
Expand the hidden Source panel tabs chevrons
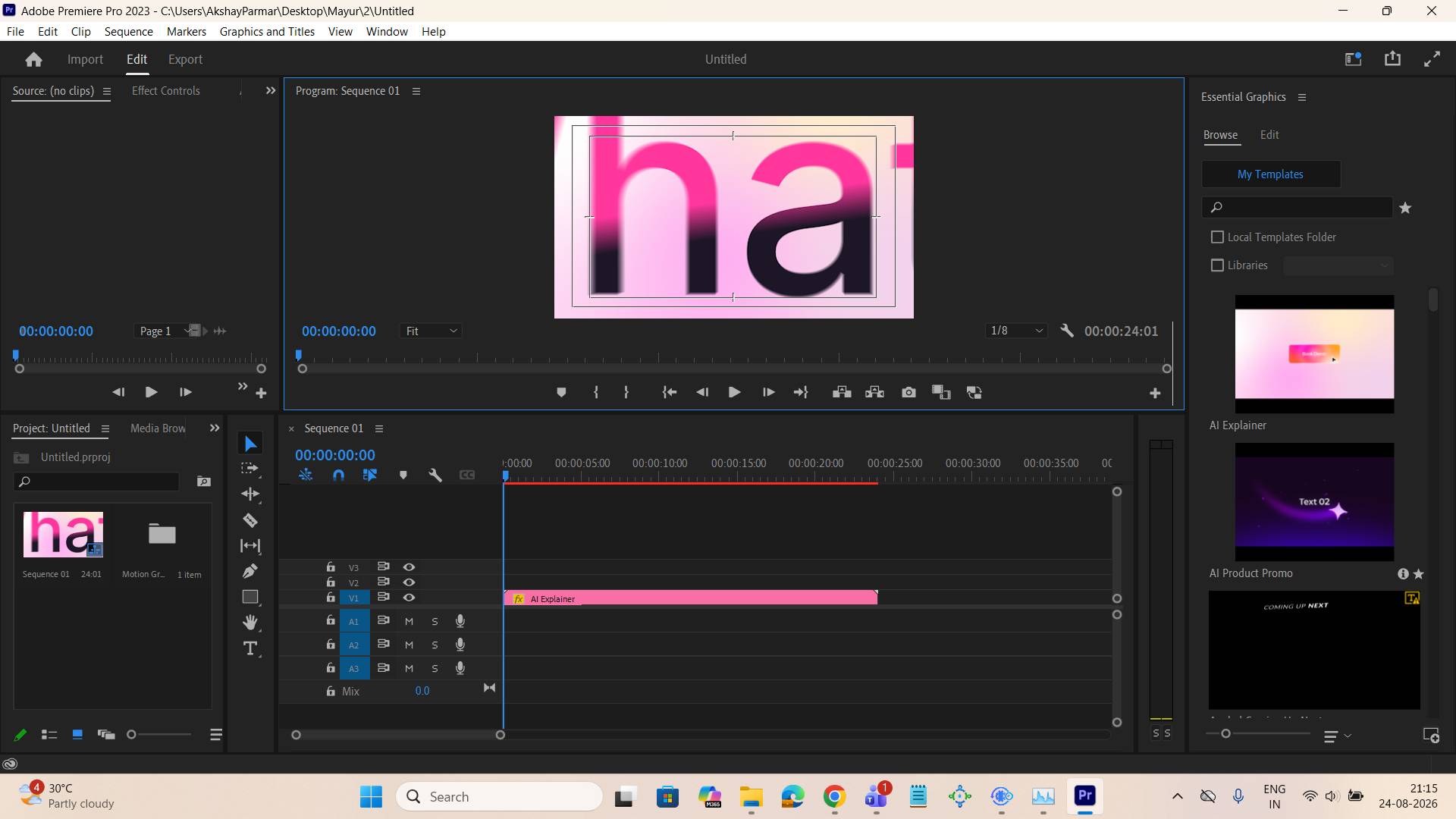click(270, 90)
